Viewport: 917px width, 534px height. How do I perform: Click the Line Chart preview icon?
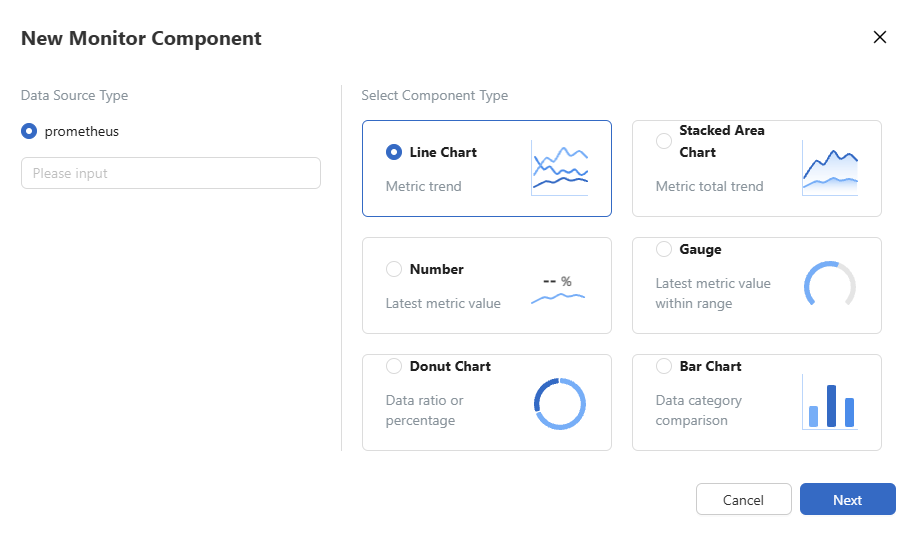(560, 168)
